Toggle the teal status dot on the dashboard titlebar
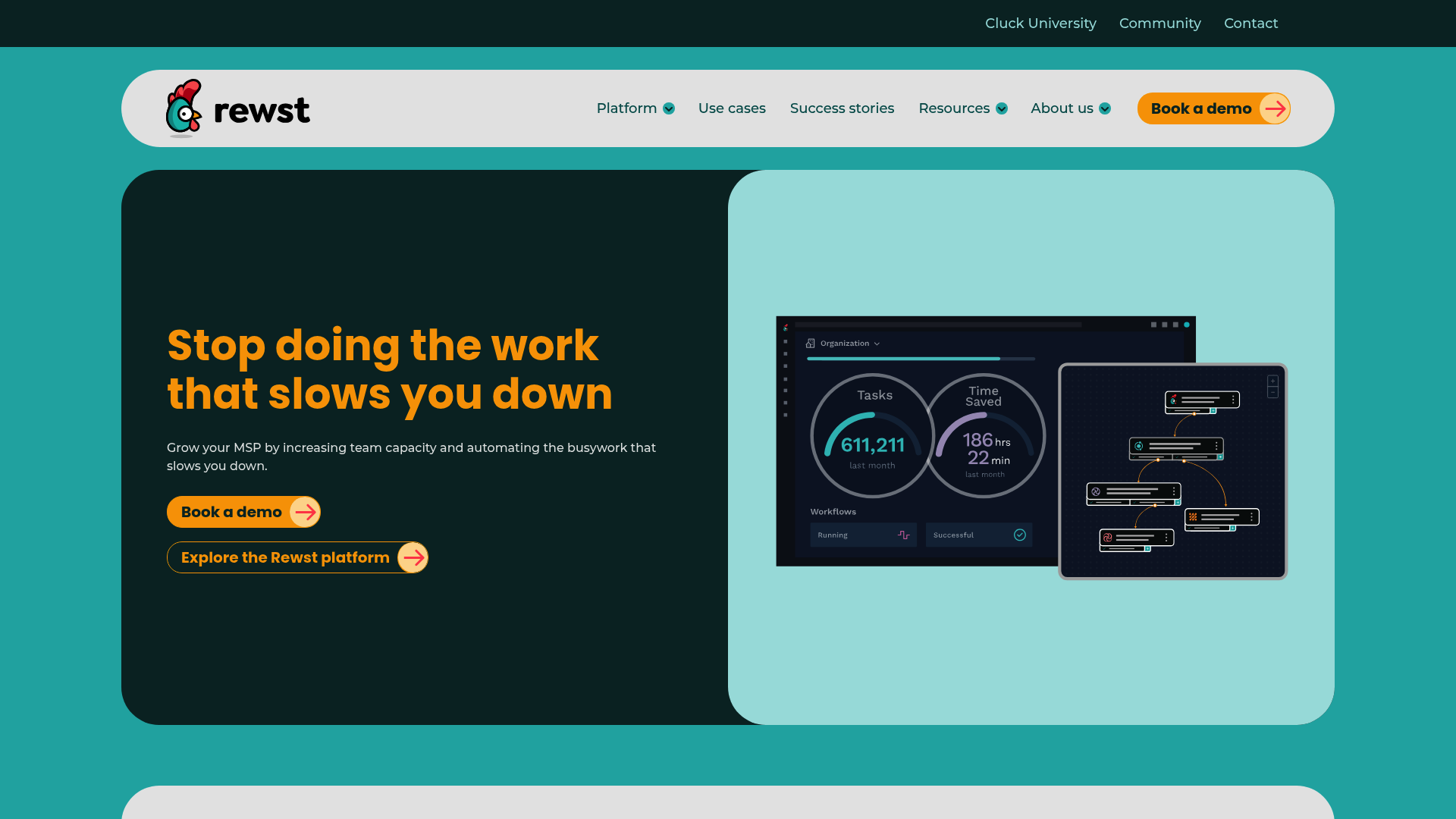The image size is (1456, 819). click(1186, 324)
